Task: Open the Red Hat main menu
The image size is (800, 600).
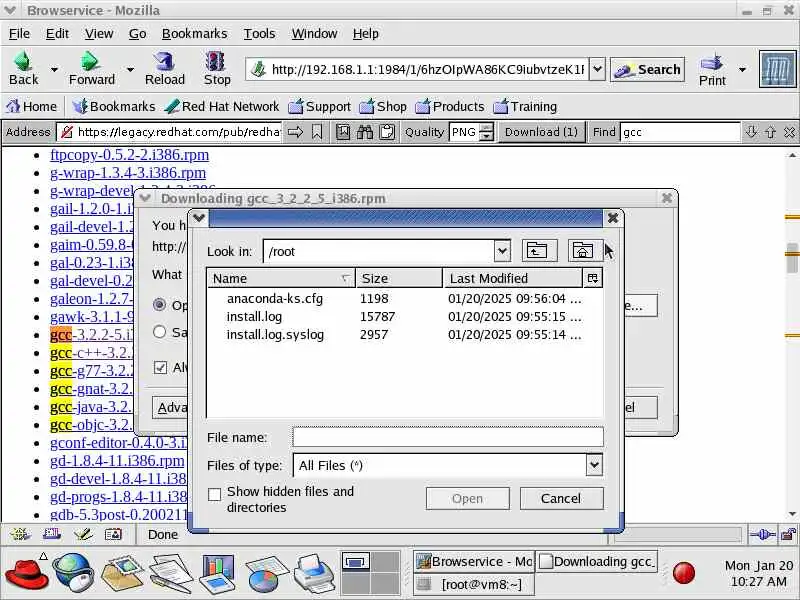Action: coord(27,573)
